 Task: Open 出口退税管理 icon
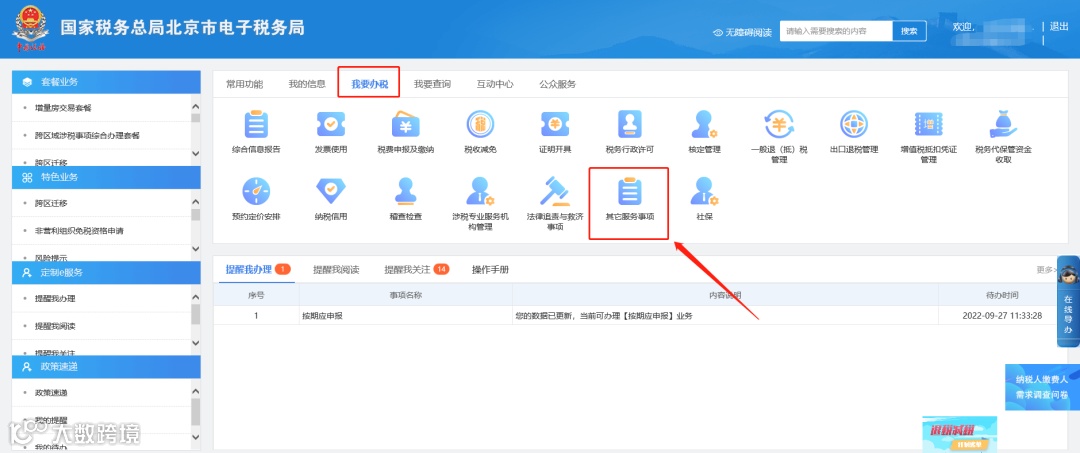[853, 125]
